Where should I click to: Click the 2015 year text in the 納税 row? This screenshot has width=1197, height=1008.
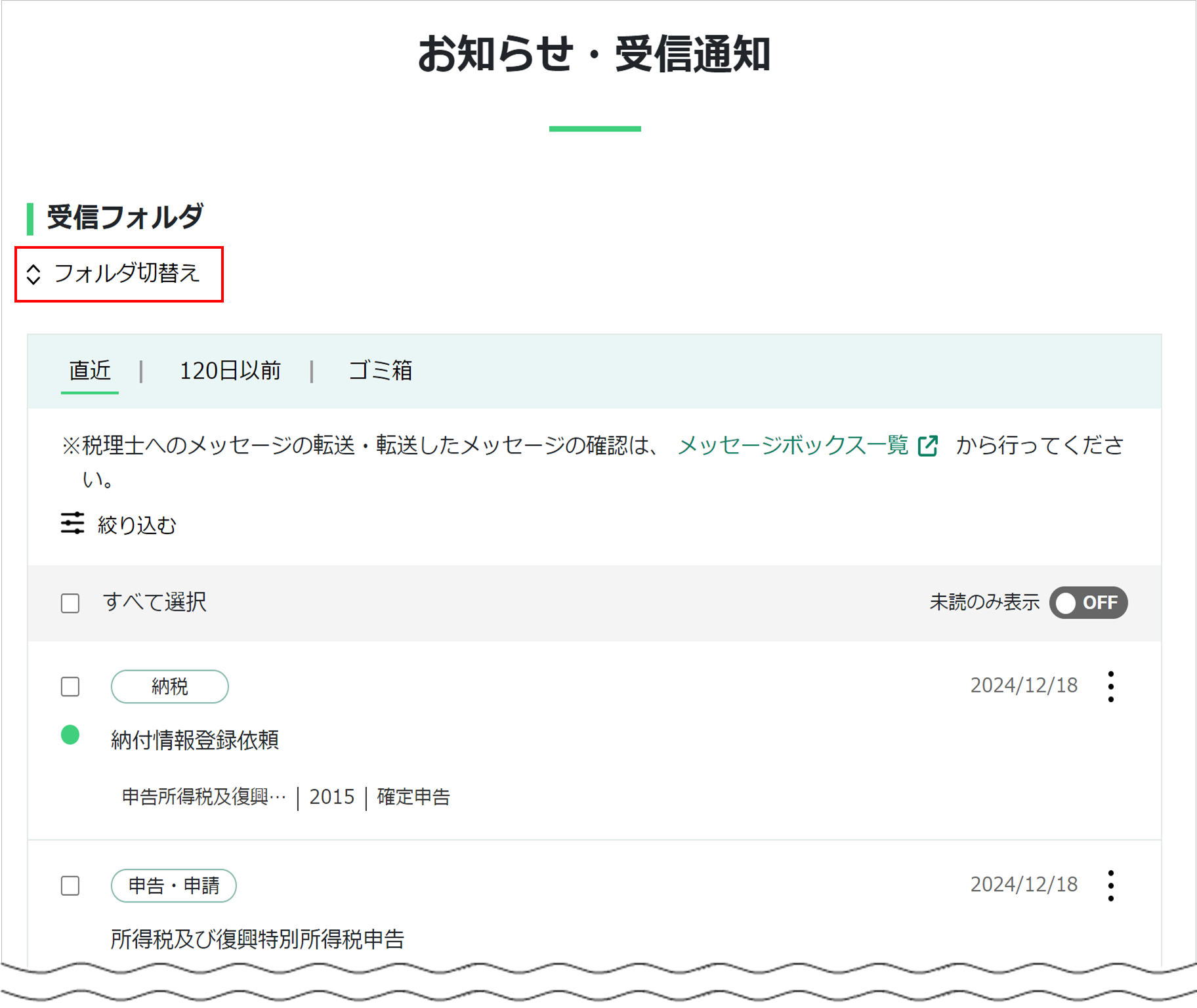click(x=332, y=797)
